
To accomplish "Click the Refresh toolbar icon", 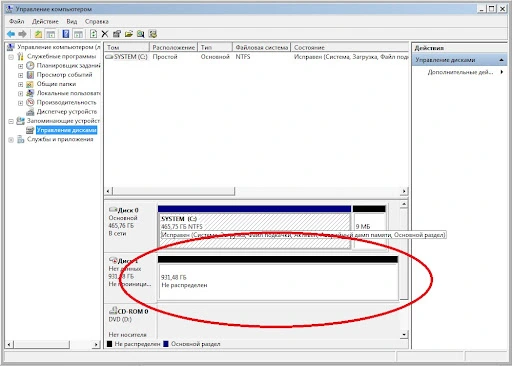I will click(x=94, y=34).
